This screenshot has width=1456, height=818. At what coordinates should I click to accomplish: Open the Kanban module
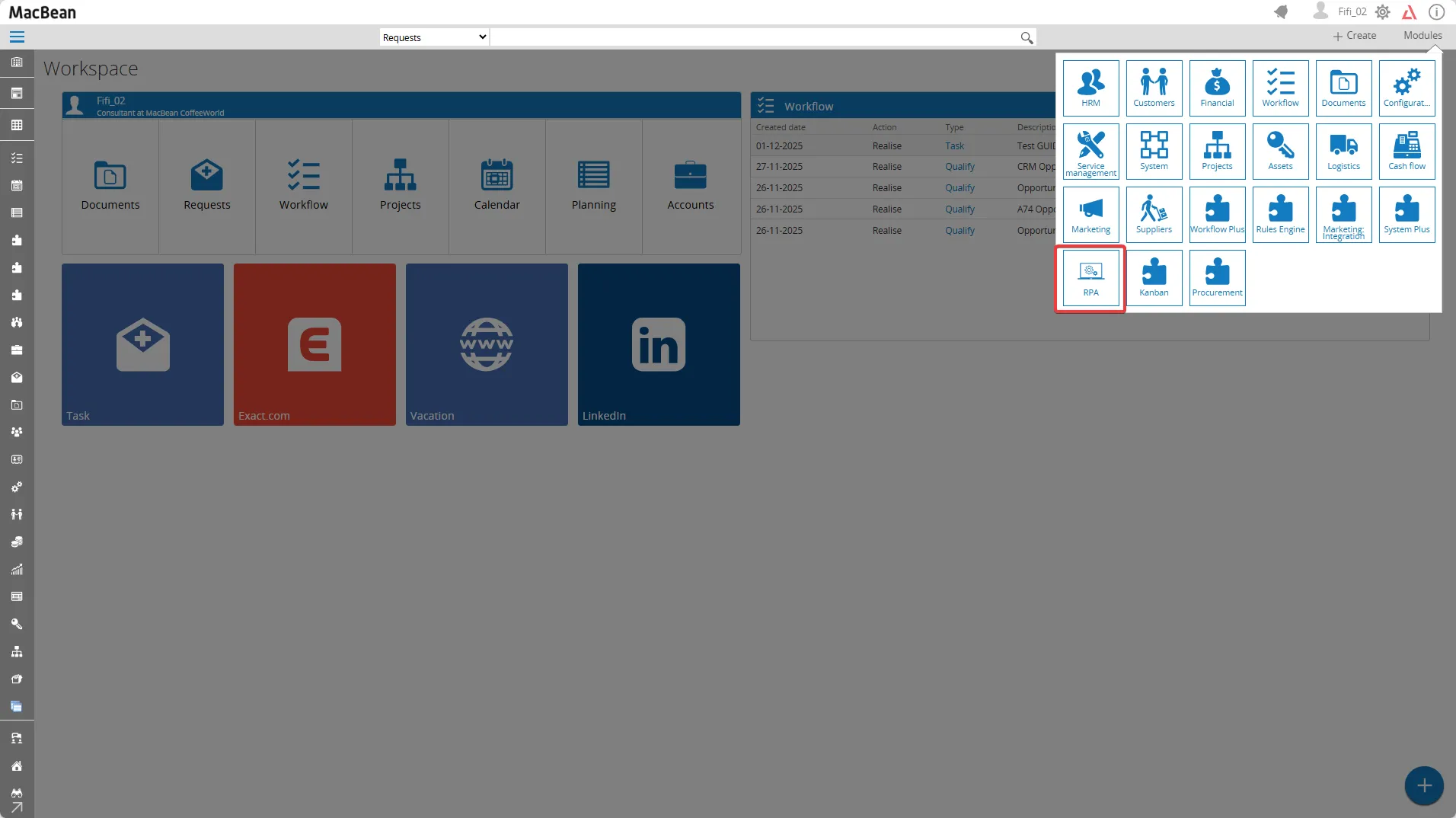pyautogui.click(x=1154, y=278)
